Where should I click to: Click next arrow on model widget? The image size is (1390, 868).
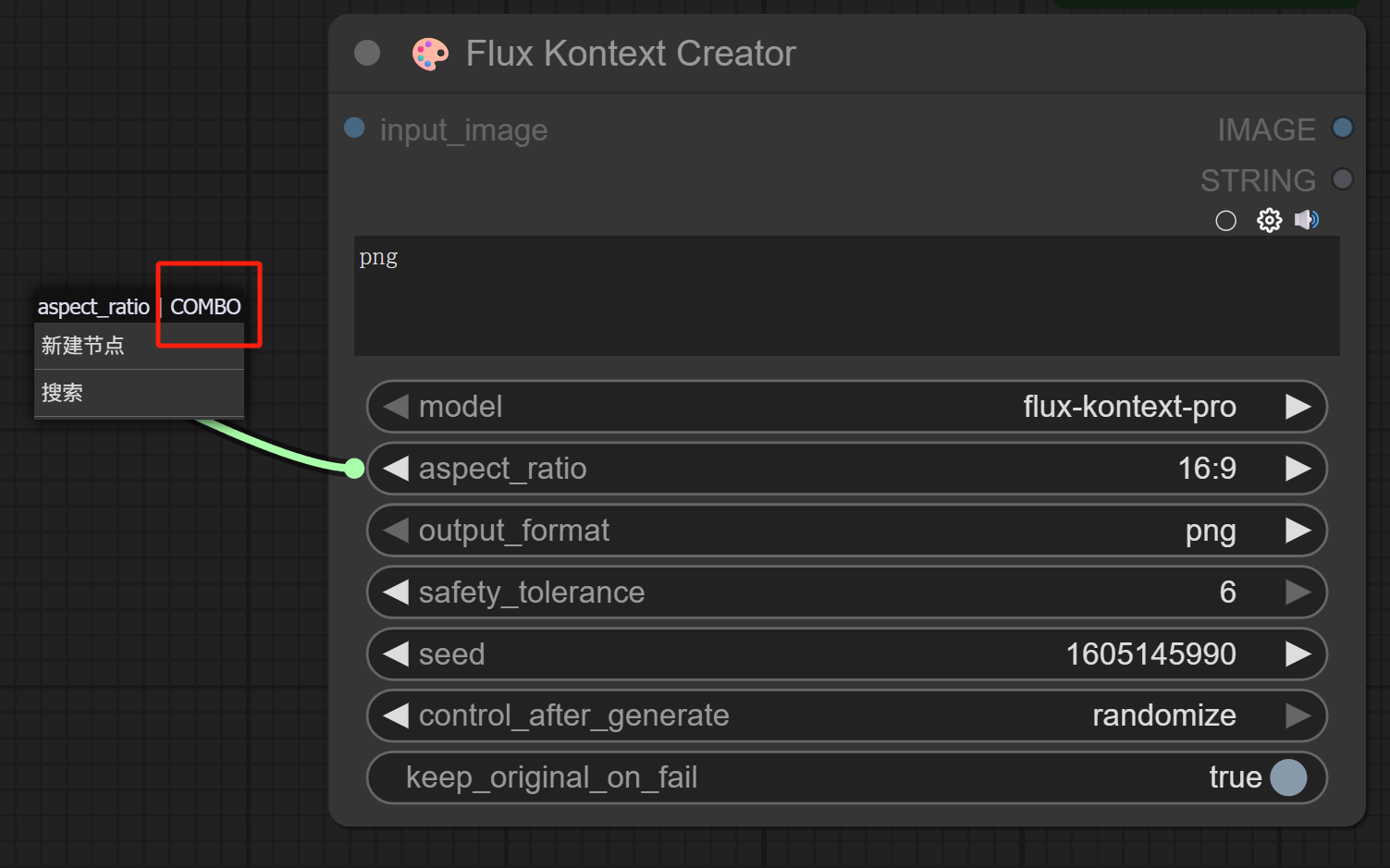pos(1298,407)
